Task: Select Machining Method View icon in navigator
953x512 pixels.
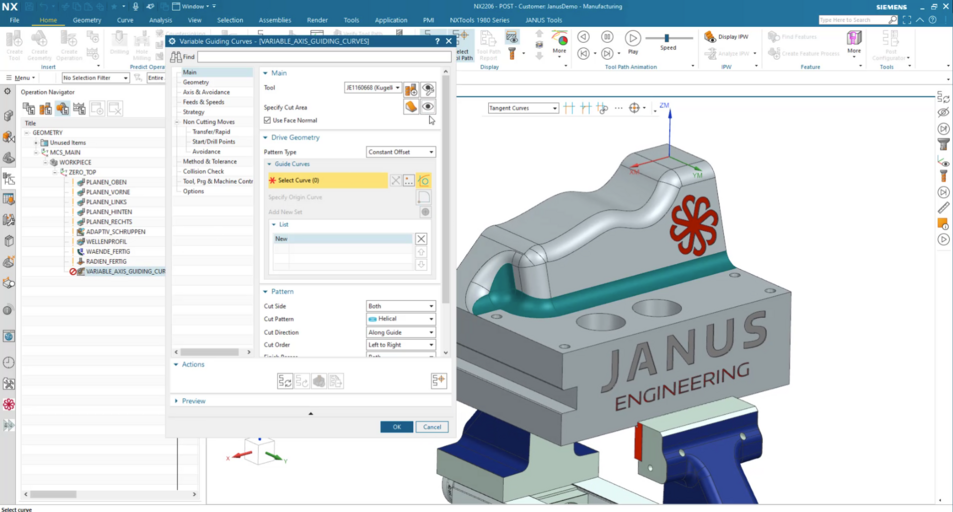Action: coord(80,109)
